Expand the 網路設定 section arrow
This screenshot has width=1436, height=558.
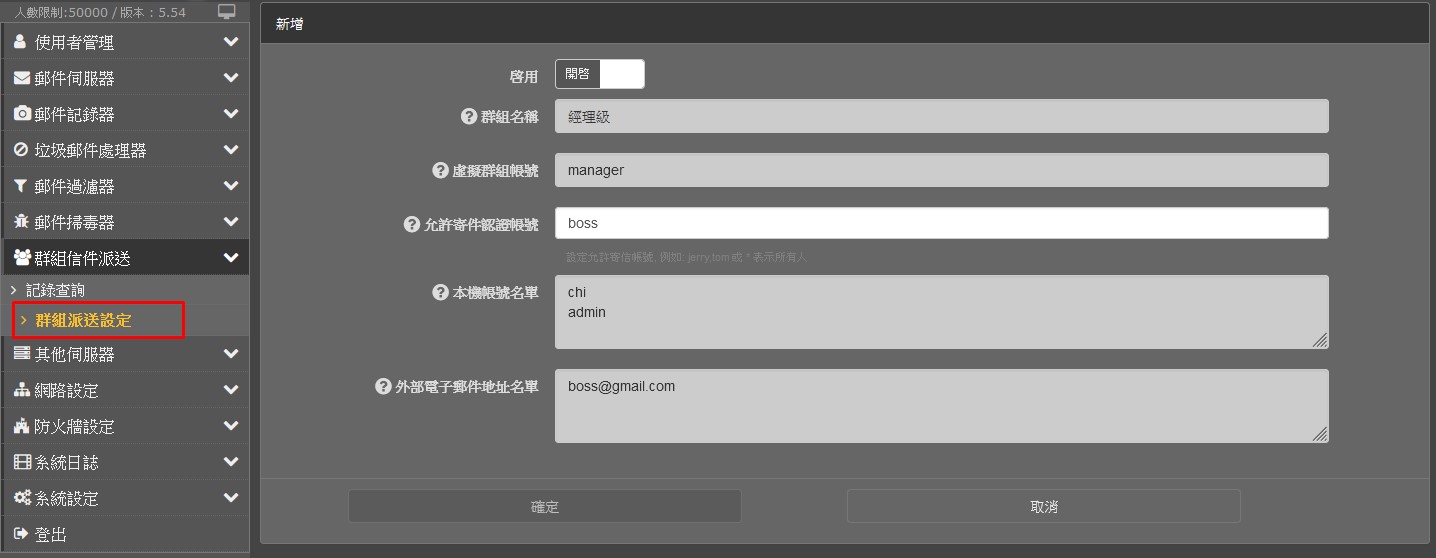[231, 390]
